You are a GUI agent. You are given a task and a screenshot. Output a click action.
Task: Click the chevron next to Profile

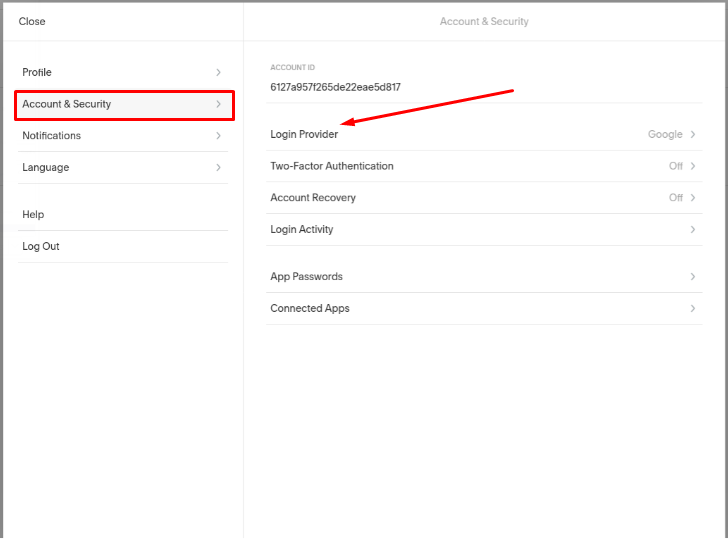pos(218,72)
